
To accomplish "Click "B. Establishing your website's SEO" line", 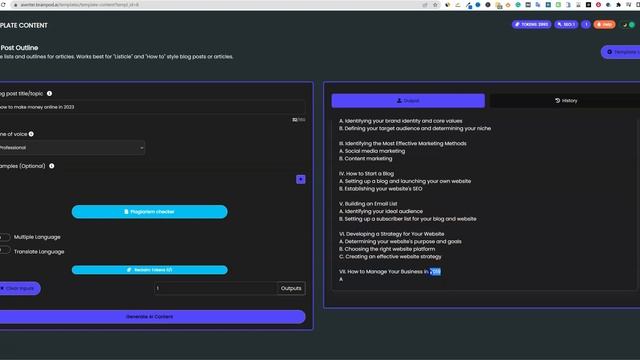I will click(380, 189).
